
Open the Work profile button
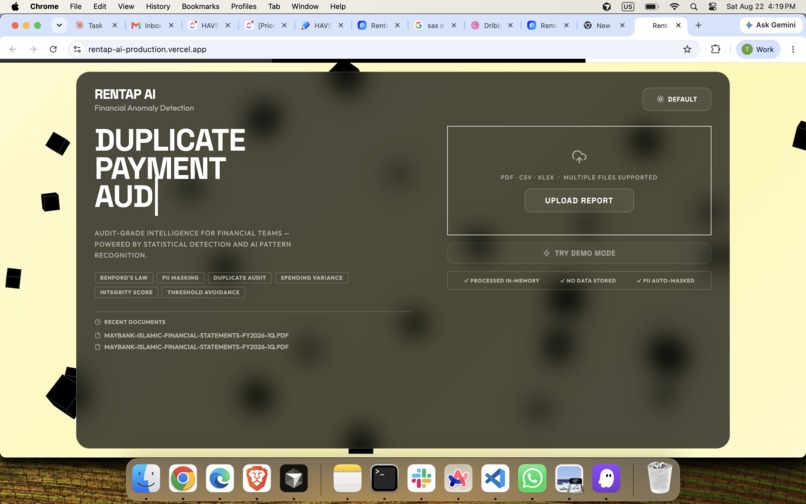click(x=758, y=49)
